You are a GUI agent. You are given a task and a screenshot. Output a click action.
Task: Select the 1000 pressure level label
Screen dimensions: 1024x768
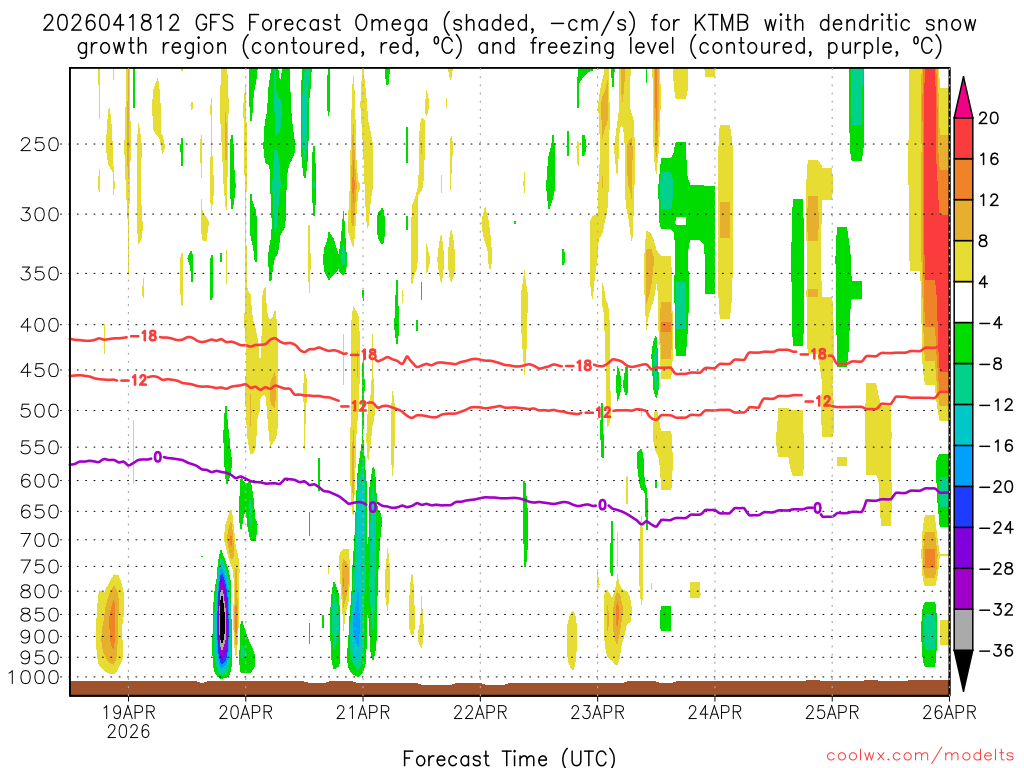(x=34, y=678)
